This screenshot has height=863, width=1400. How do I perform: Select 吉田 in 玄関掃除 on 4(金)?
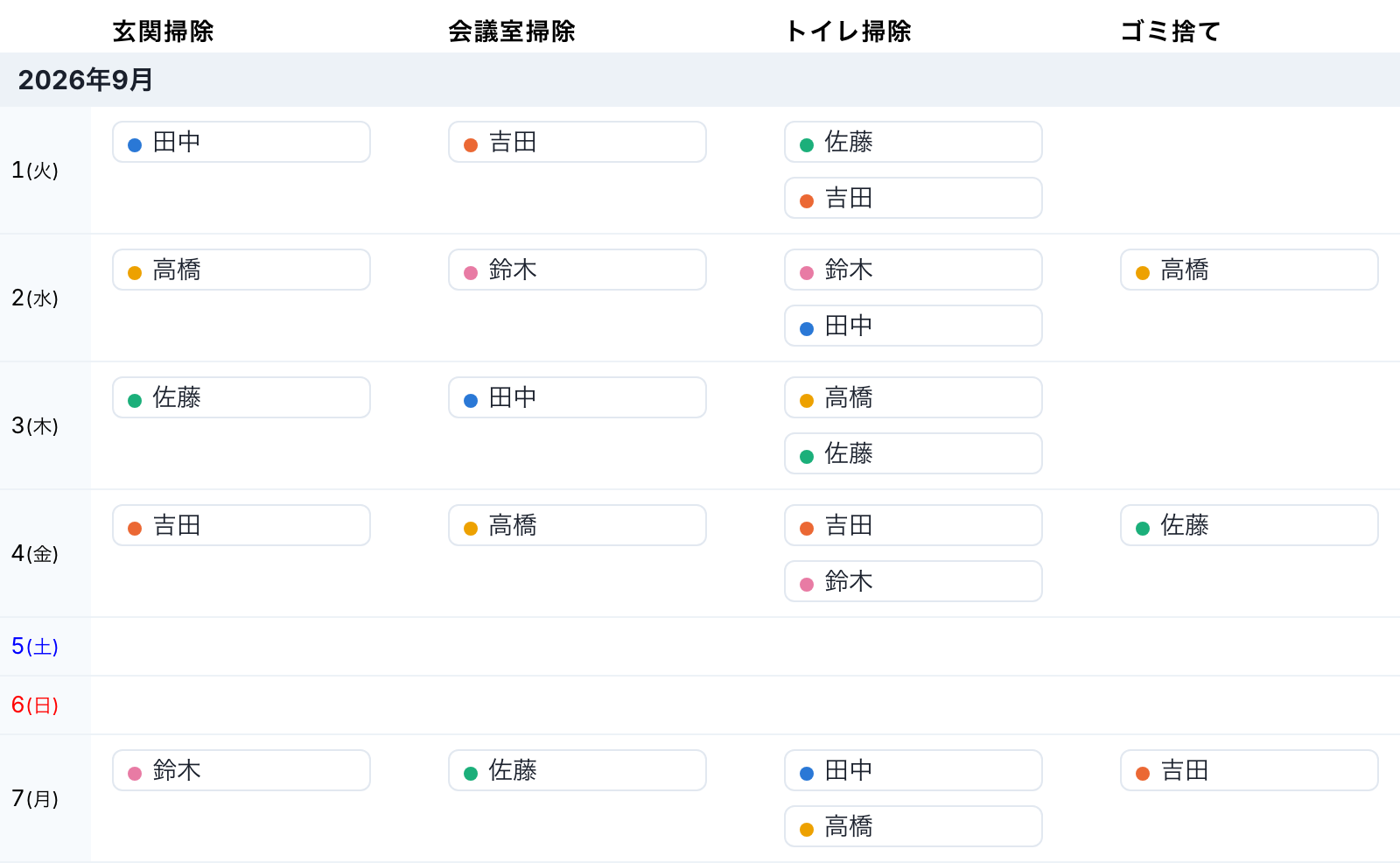tap(241, 525)
